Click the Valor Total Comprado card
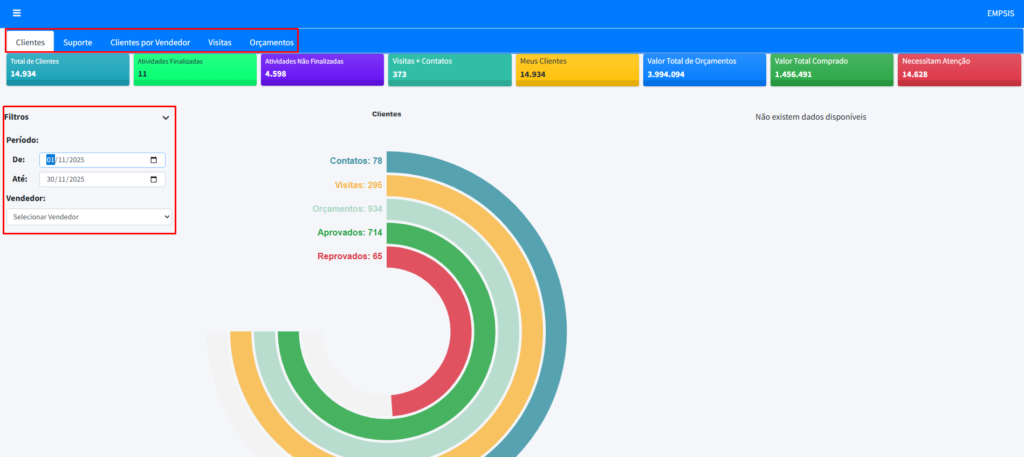The width and height of the screenshot is (1024, 457). point(831,68)
